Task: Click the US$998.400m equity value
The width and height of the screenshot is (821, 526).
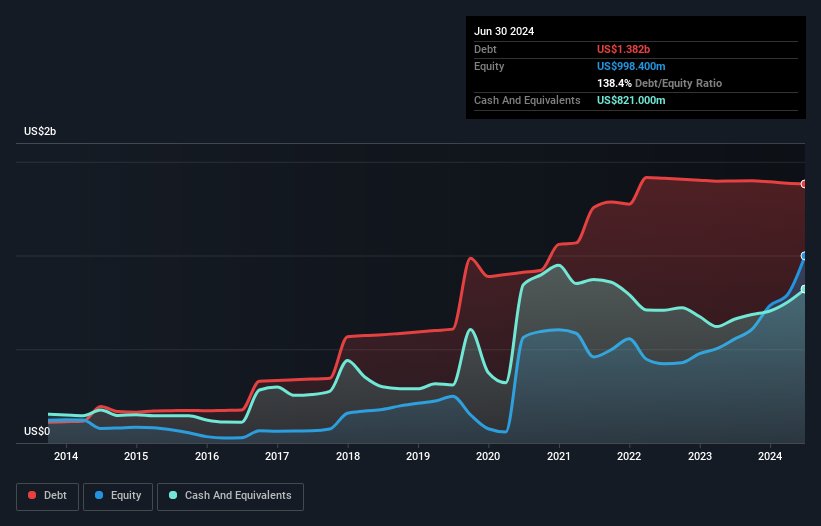Action: 631,66
